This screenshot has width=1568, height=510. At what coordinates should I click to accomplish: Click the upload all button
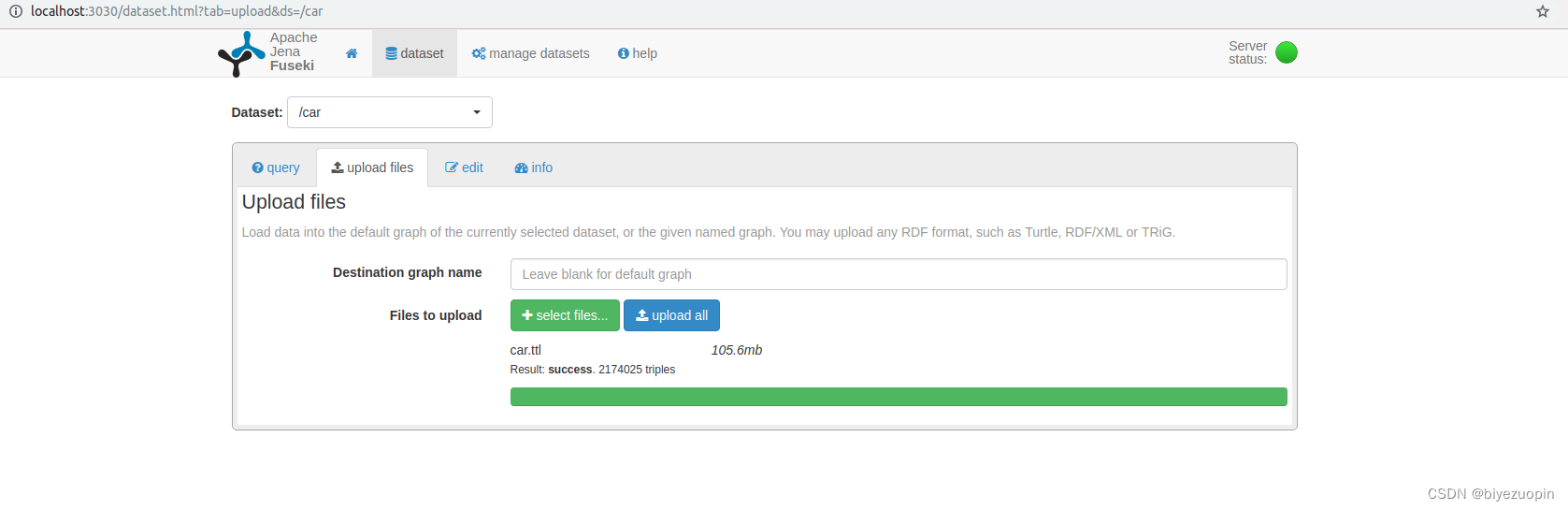(x=671, y=315)
